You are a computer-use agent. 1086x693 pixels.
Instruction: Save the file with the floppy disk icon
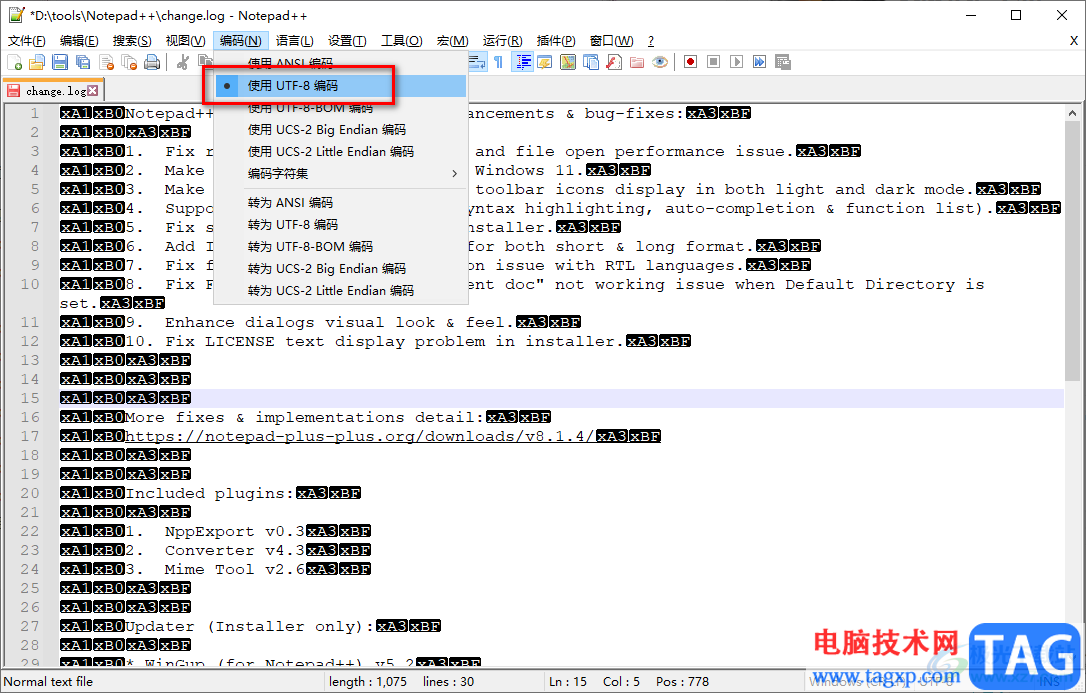tap(60, 62)
